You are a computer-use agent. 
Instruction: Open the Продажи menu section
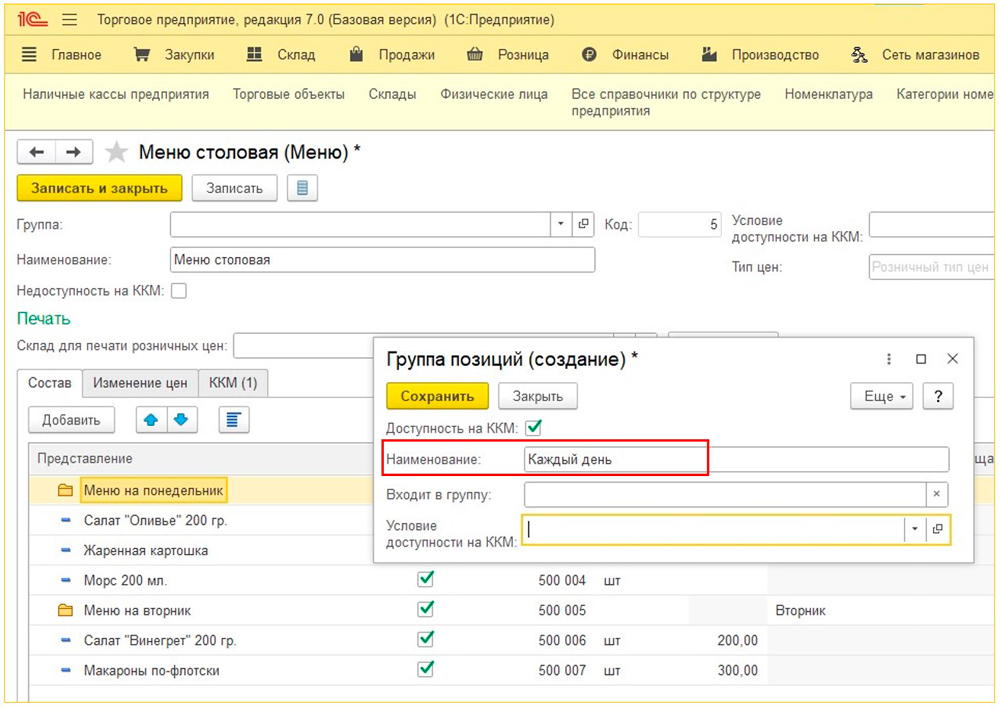(392, 55)
